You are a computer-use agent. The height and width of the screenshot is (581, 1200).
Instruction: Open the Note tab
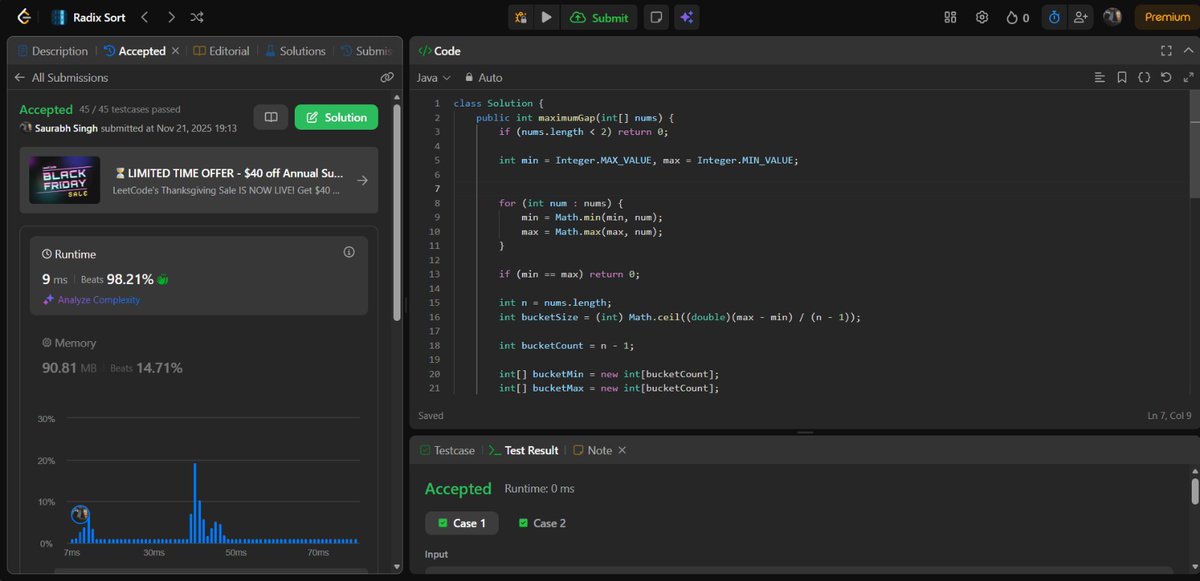point(592,451)
